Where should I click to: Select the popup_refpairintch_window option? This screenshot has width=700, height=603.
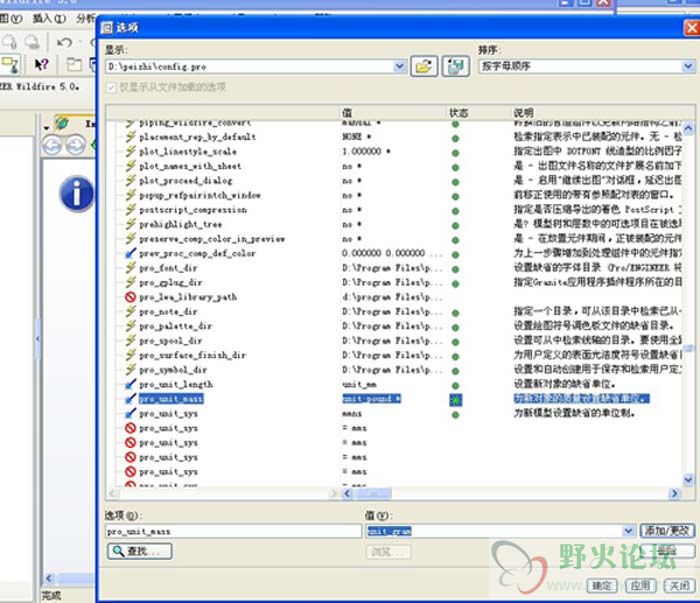(x=200, y=195)
